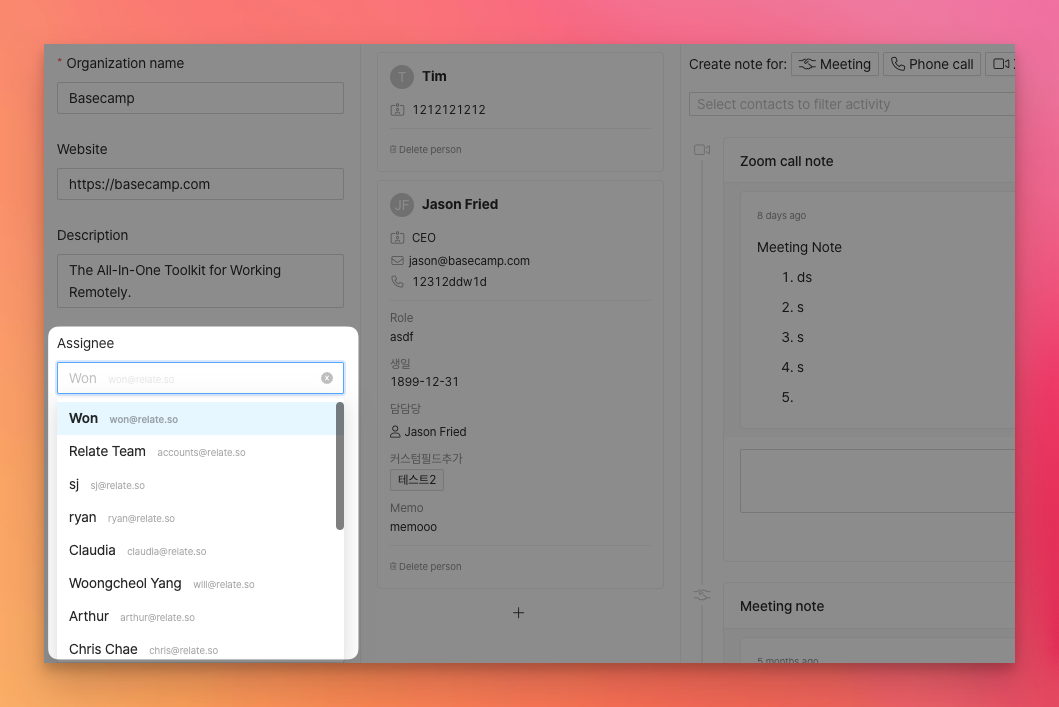
Task: Click the 'Meeting Note' text inside the note
Action: click(799, 247)
